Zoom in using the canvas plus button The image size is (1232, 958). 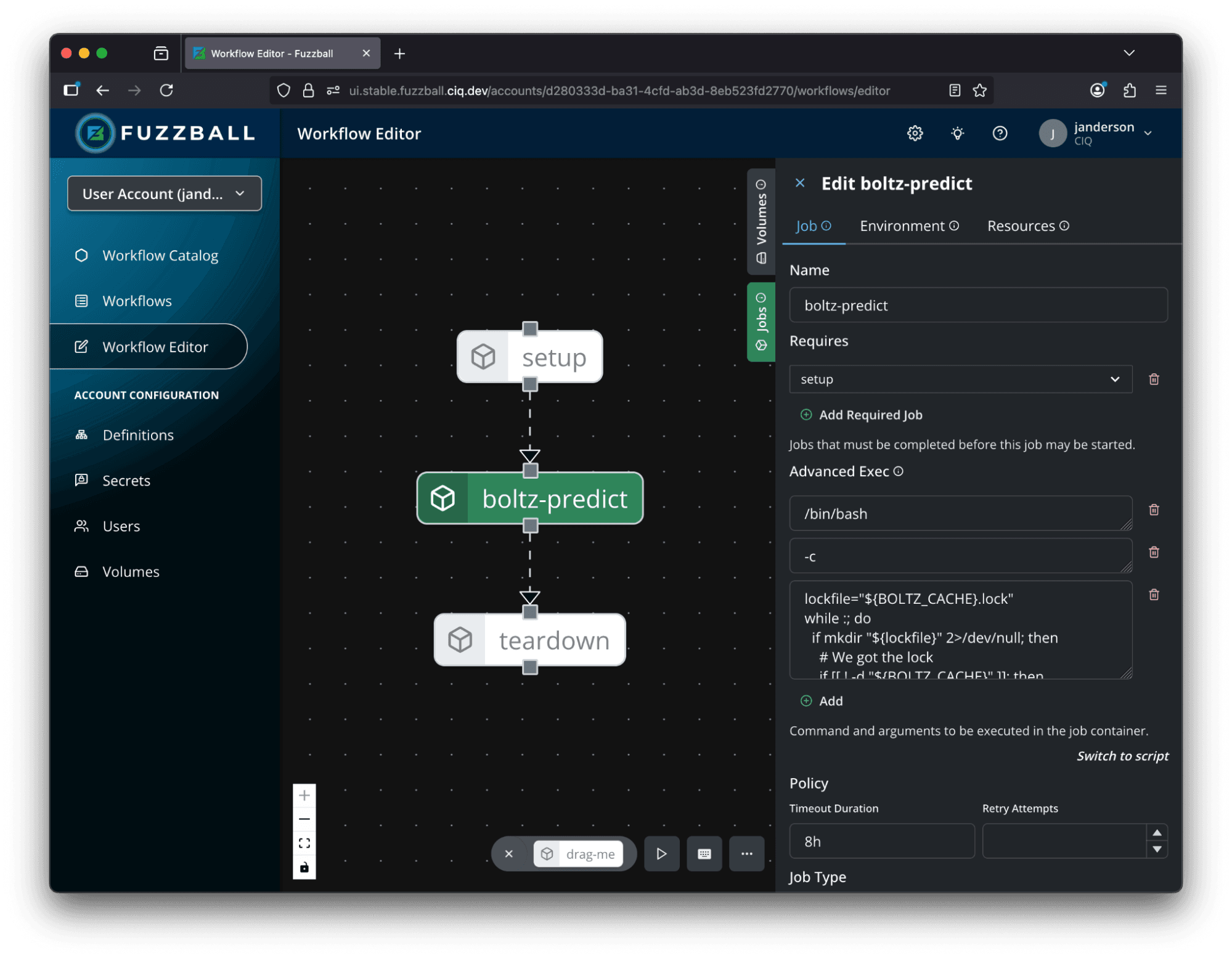pyautogui.click(x=304, y=795)
